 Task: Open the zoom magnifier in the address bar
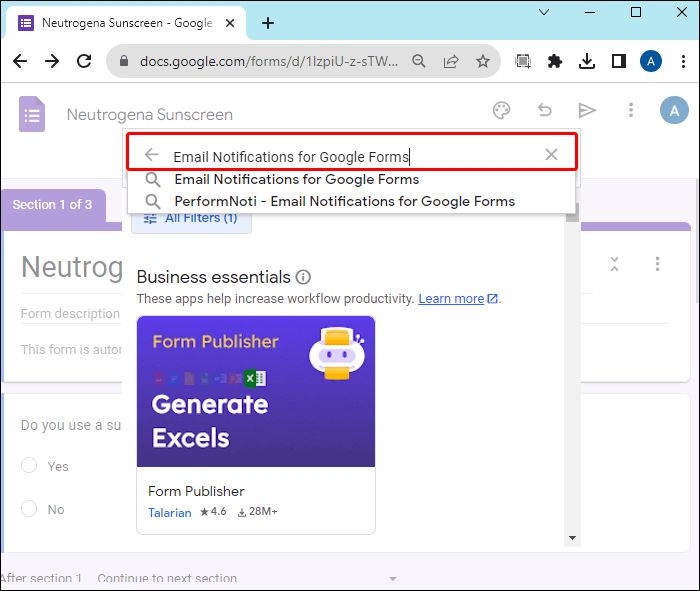pyautogui.click(x=418, y=61)
